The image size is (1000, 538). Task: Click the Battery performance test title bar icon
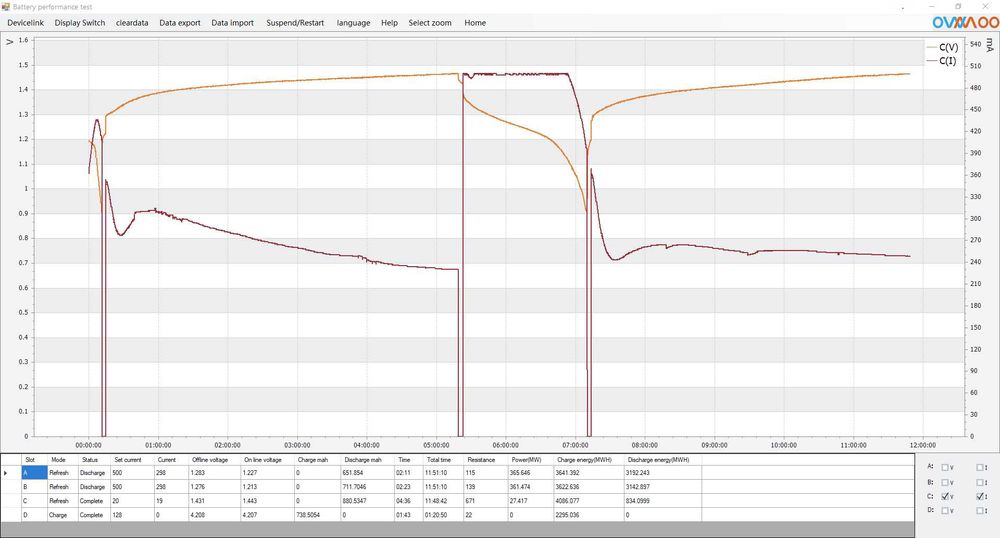tap(6, 6)
